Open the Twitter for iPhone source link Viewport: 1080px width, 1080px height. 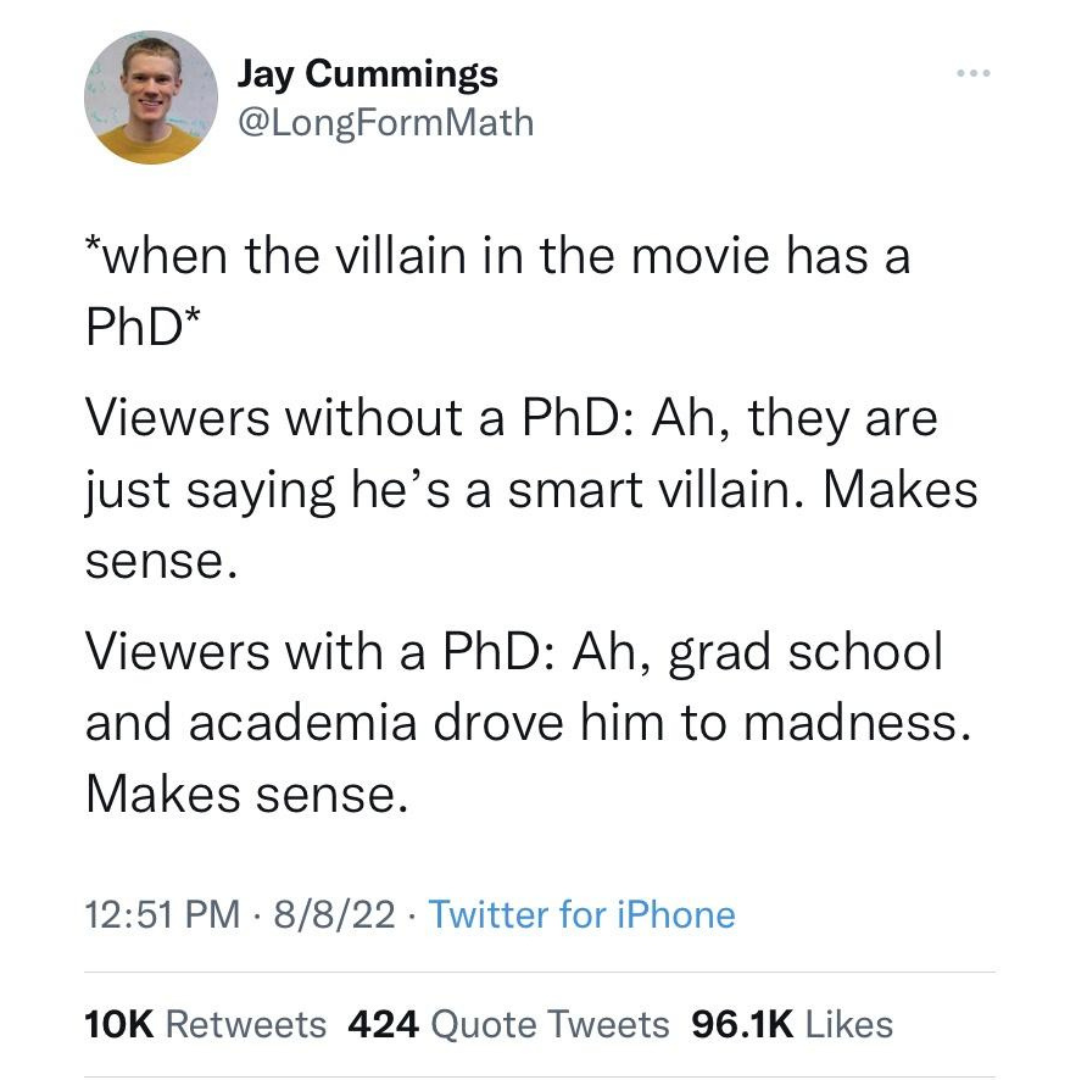point(583,914)
